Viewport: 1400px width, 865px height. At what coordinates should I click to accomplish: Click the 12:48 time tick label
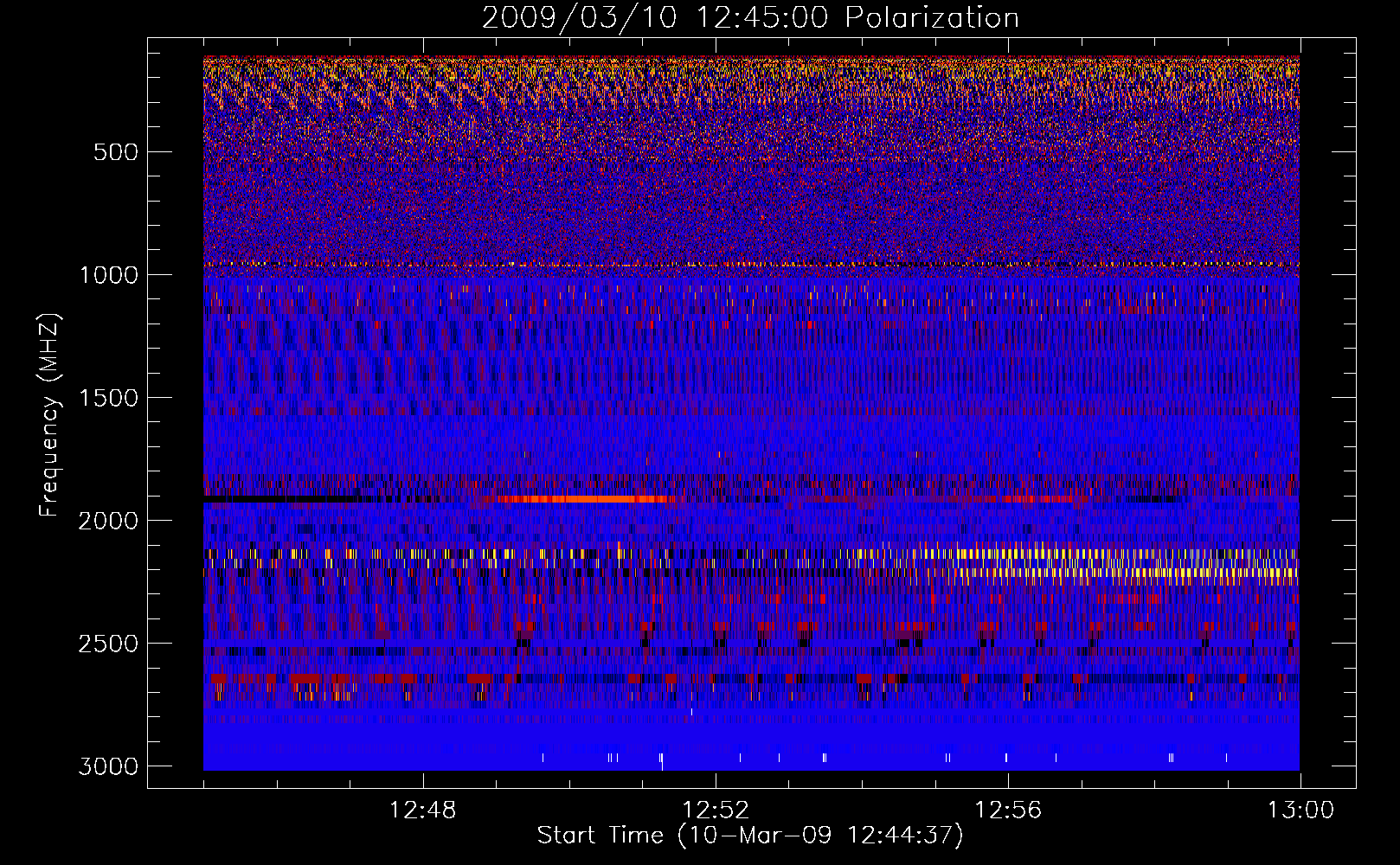423,811
